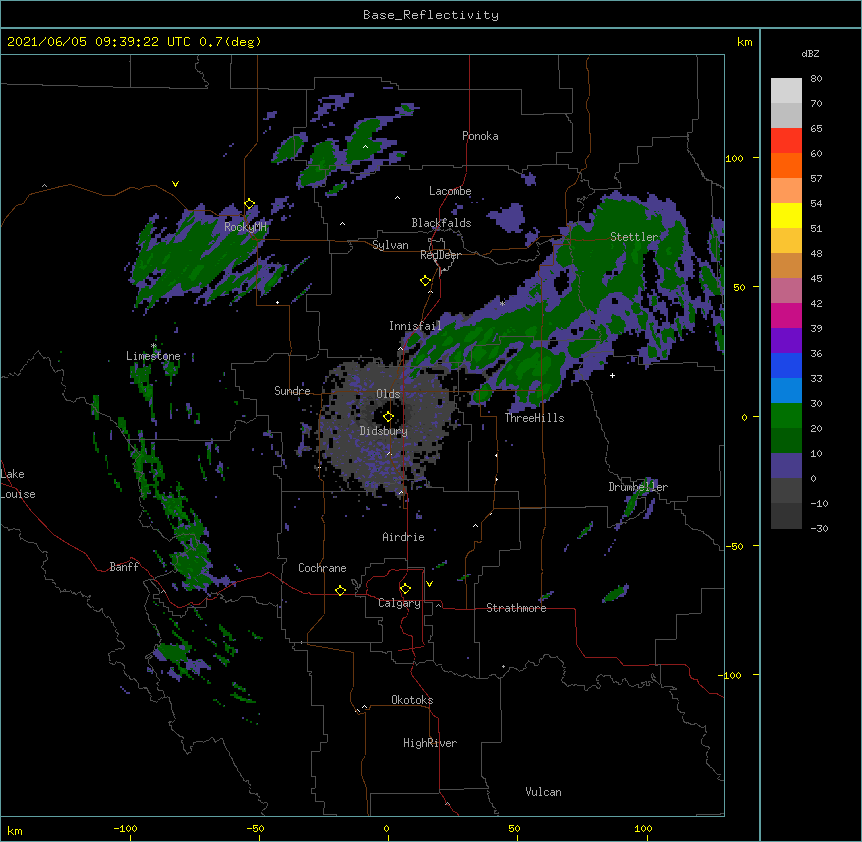The image size is (862, 842).
Task: Select the yellow diamond marker above the RockyMH label
Action: click(x=250, y=204)
